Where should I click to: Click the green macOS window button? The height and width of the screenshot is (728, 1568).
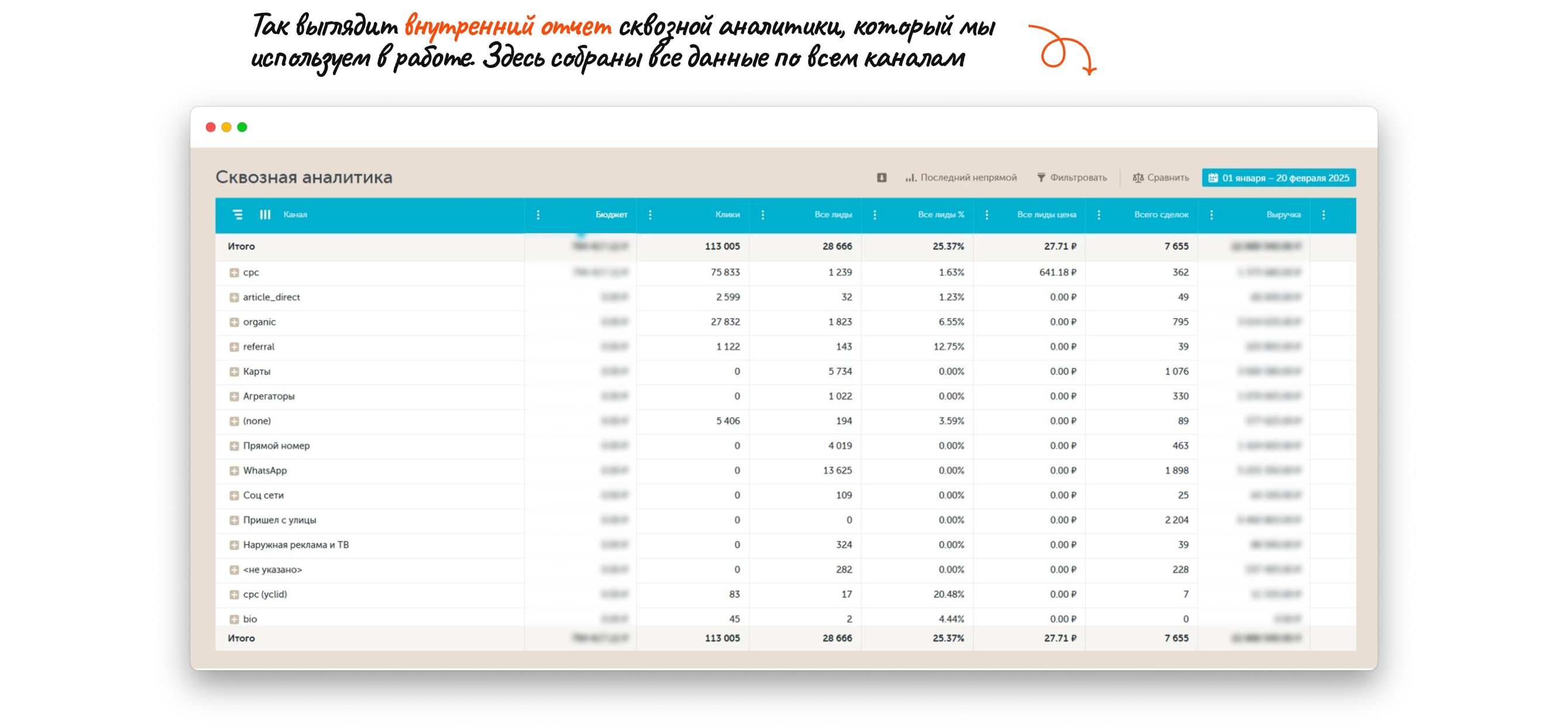tap(242, 127)
